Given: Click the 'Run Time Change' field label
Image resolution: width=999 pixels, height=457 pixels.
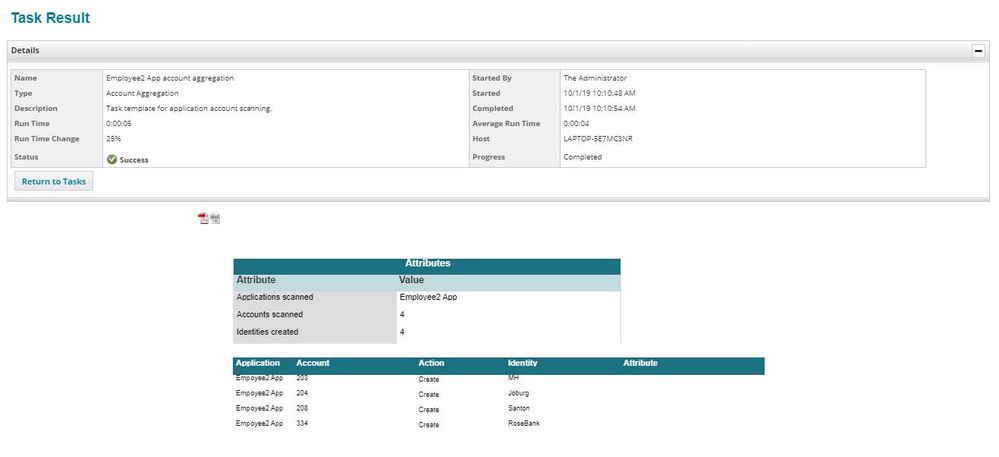Looking at the screenshot, I should tap(47, 138).
